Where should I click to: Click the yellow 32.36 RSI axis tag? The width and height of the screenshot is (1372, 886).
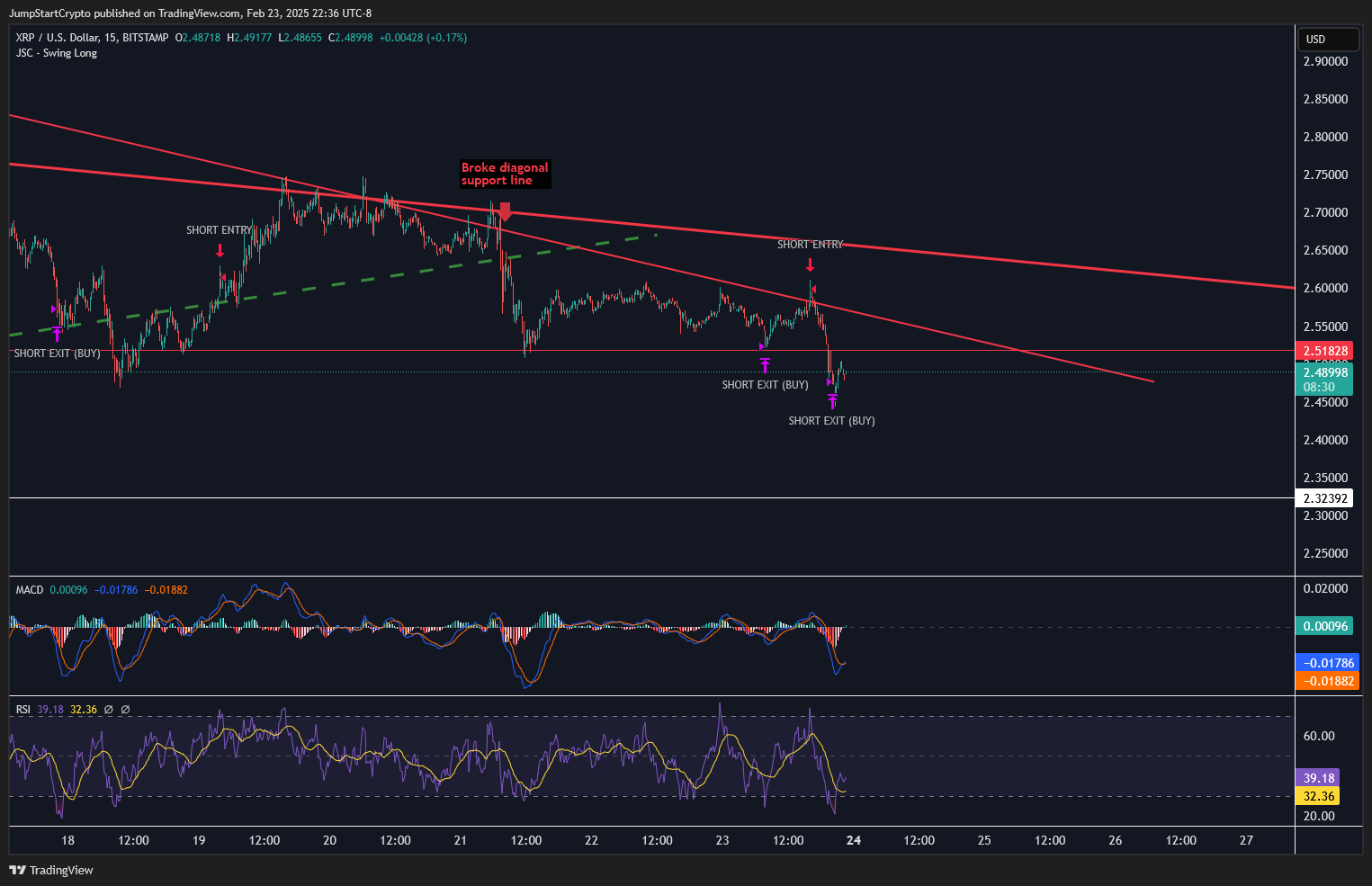tap(1318, 796)
